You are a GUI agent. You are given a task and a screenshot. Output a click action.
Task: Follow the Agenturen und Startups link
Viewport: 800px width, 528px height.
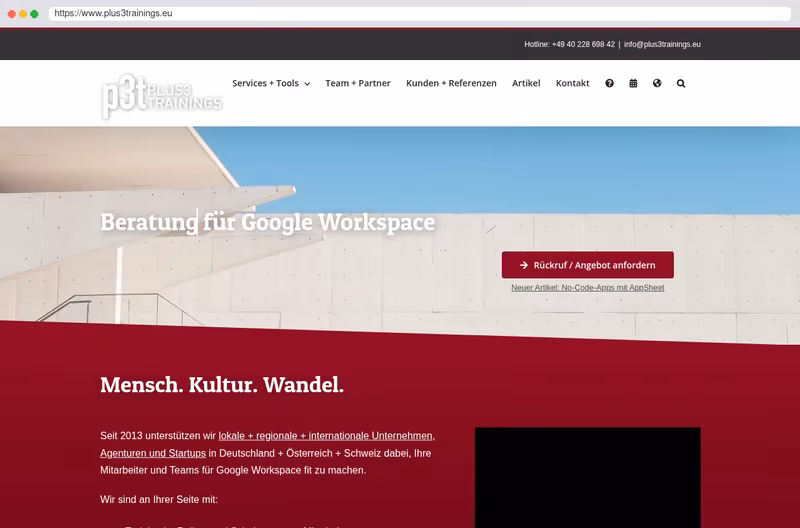point(153,453)
